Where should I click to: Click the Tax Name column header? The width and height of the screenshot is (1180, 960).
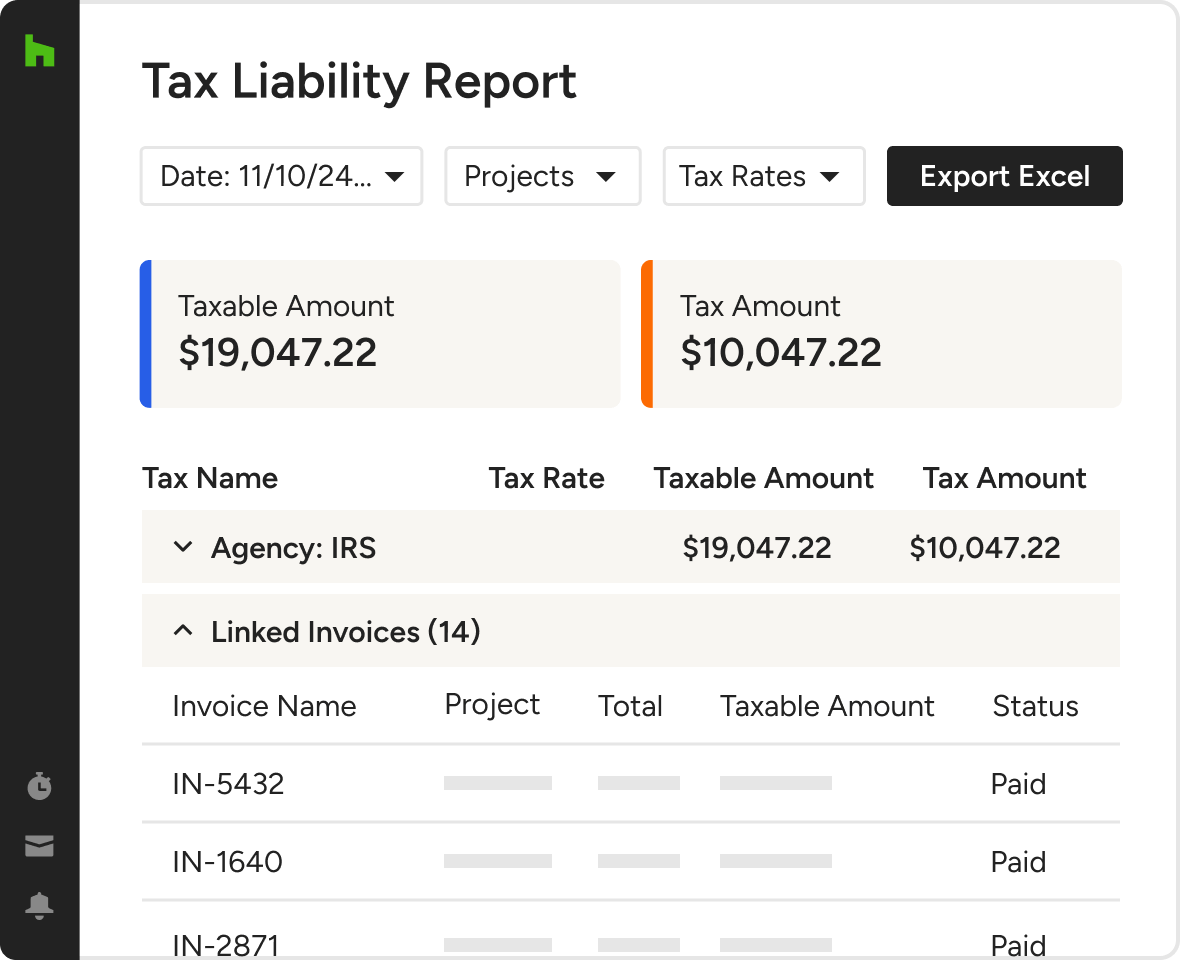click(x=210, y=478)
